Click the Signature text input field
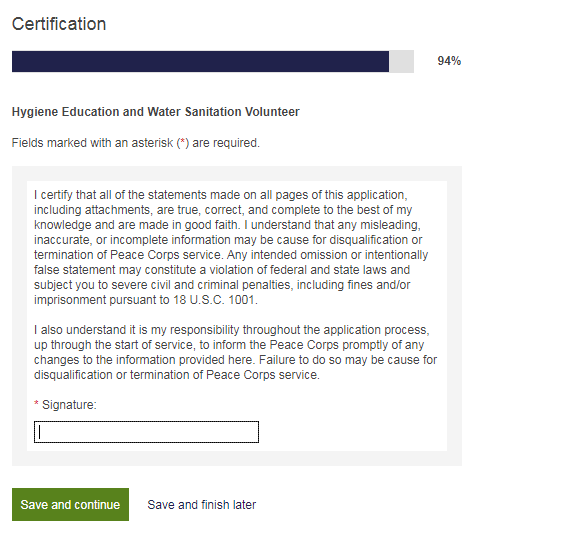This screenshot has width=583, height=542. (146, 432)
